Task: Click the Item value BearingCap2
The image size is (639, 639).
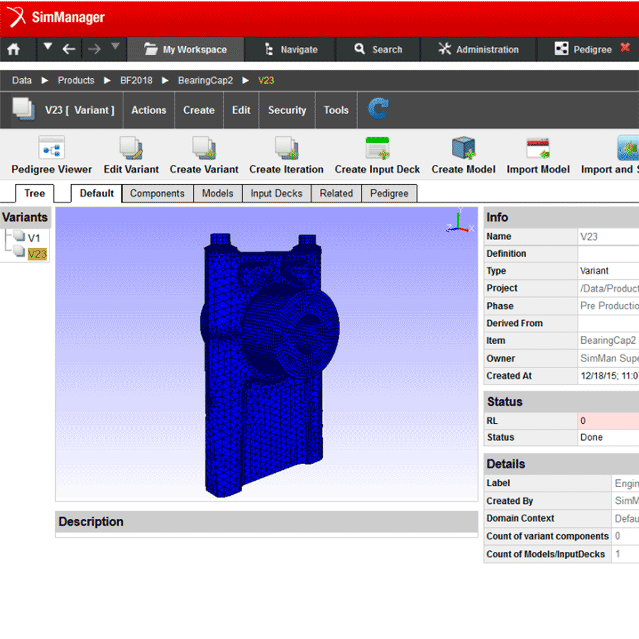Action: [608, 340]
